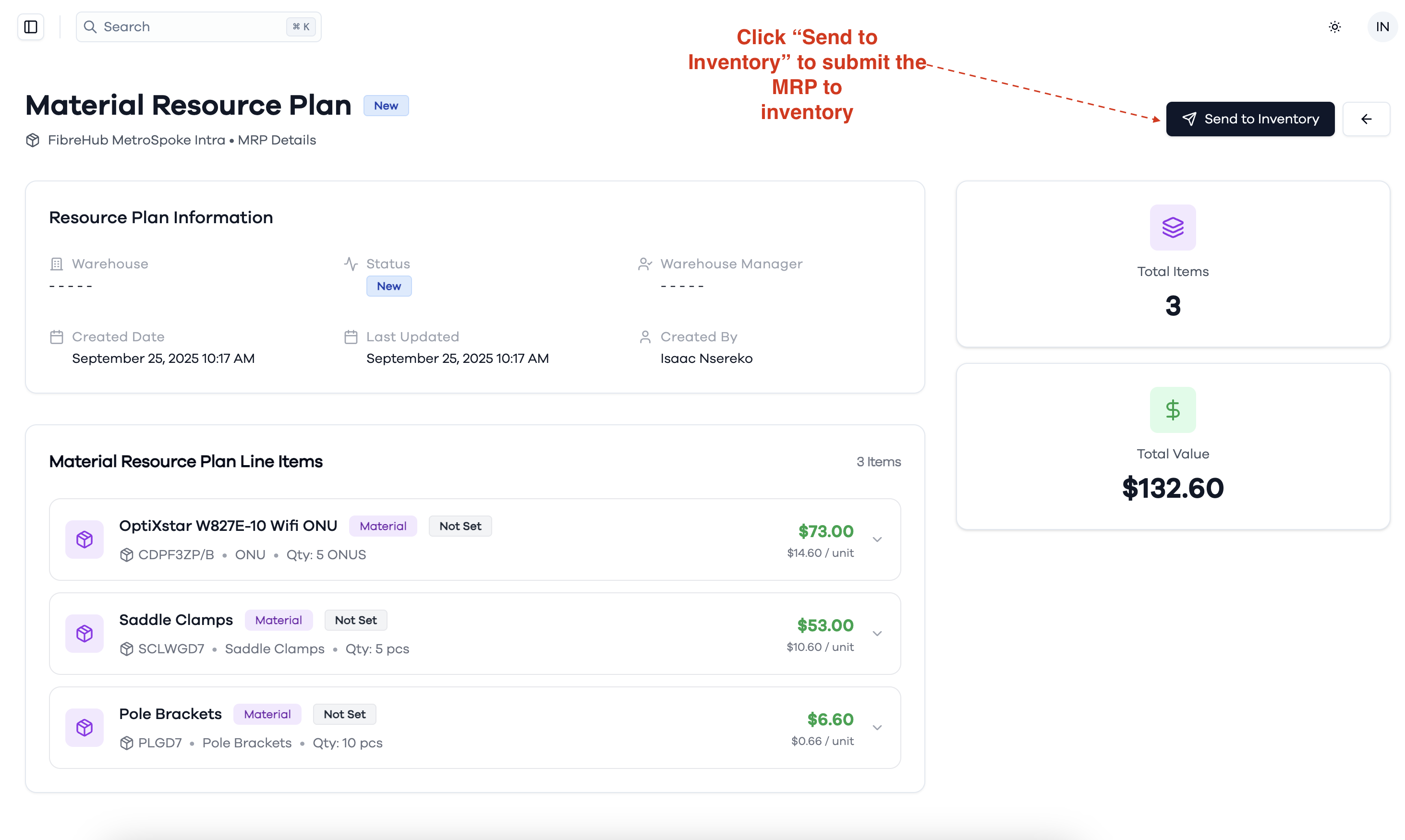Image resolution: width=1405 pixels, height=840 pixels.
Task: Switch theme with the sun icon
Action: point(1334,26)
